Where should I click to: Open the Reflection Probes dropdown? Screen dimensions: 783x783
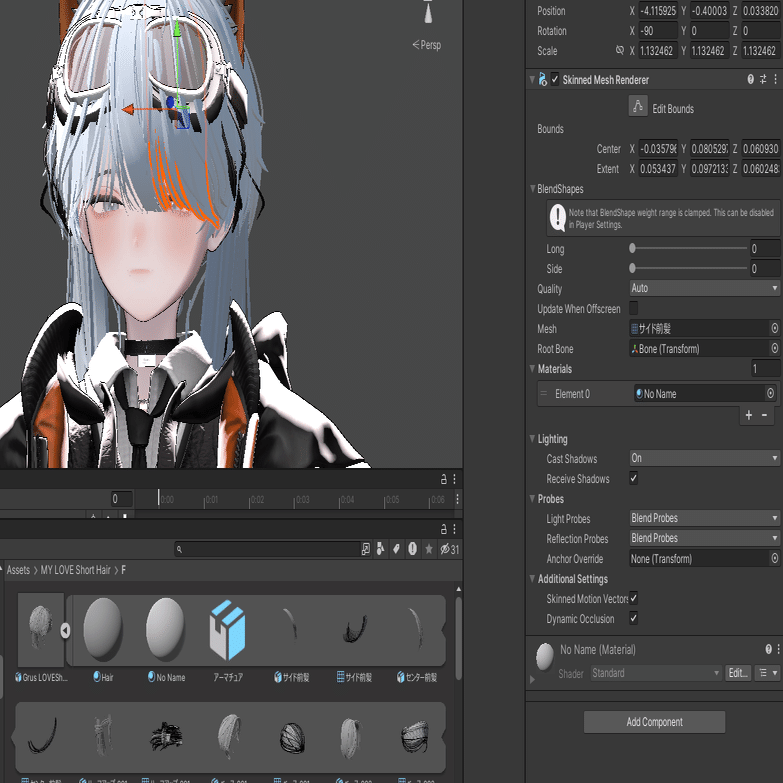pos(704,538)
